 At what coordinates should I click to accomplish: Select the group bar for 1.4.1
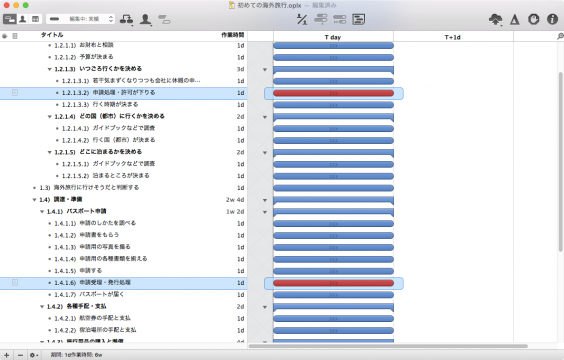[333, 212]
